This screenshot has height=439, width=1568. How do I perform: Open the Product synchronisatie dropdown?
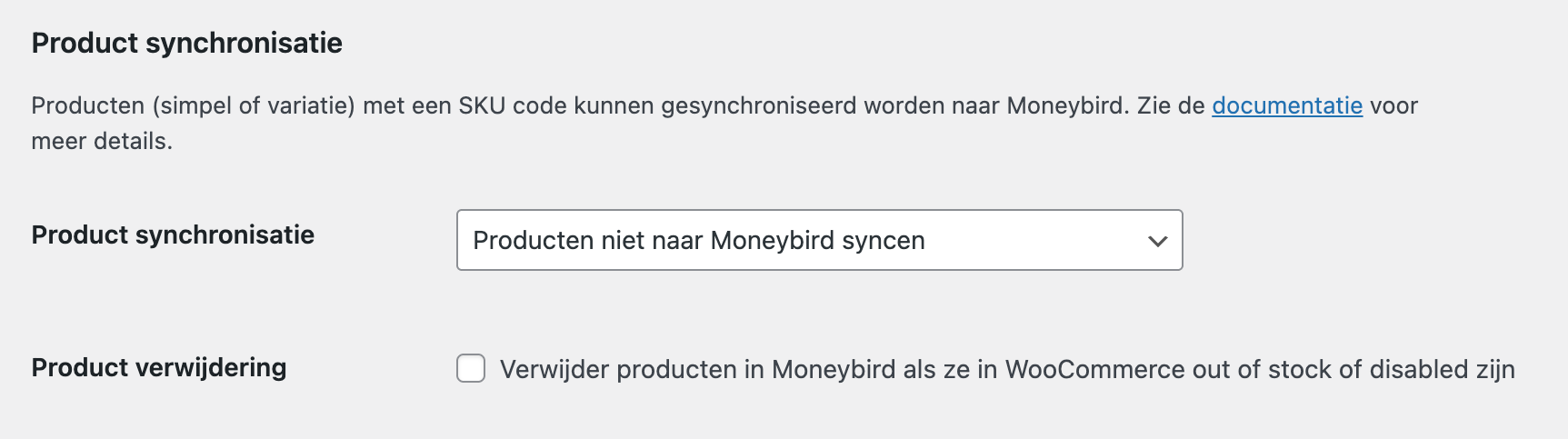click(x=818, y=240)
